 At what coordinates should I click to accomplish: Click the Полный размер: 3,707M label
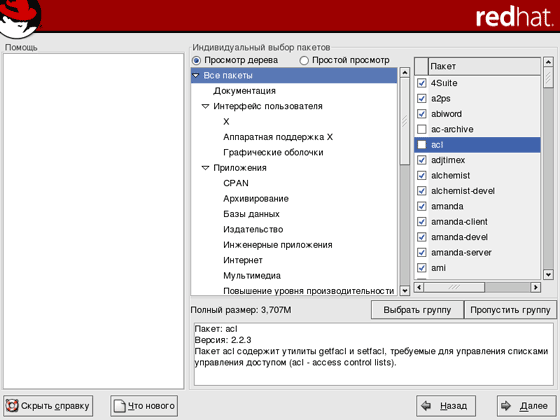(x=241, y=310)
